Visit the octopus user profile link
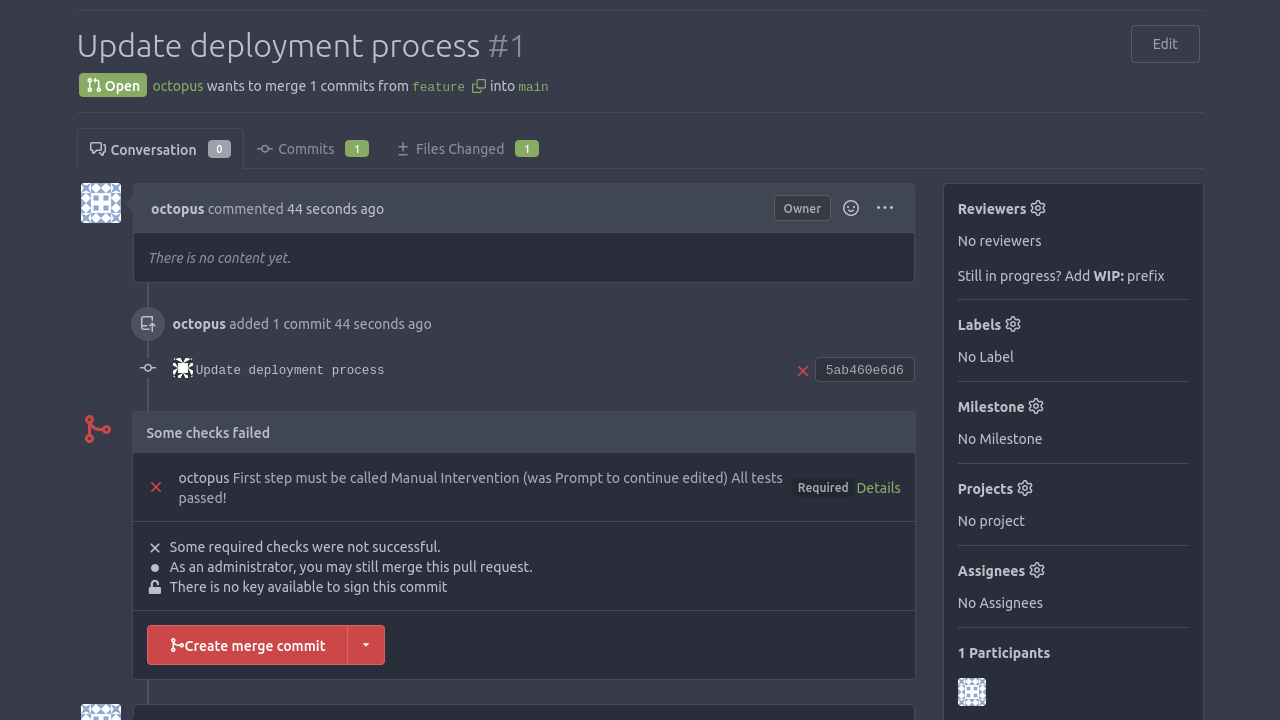1280x720 pixels. tap(177, 86)
